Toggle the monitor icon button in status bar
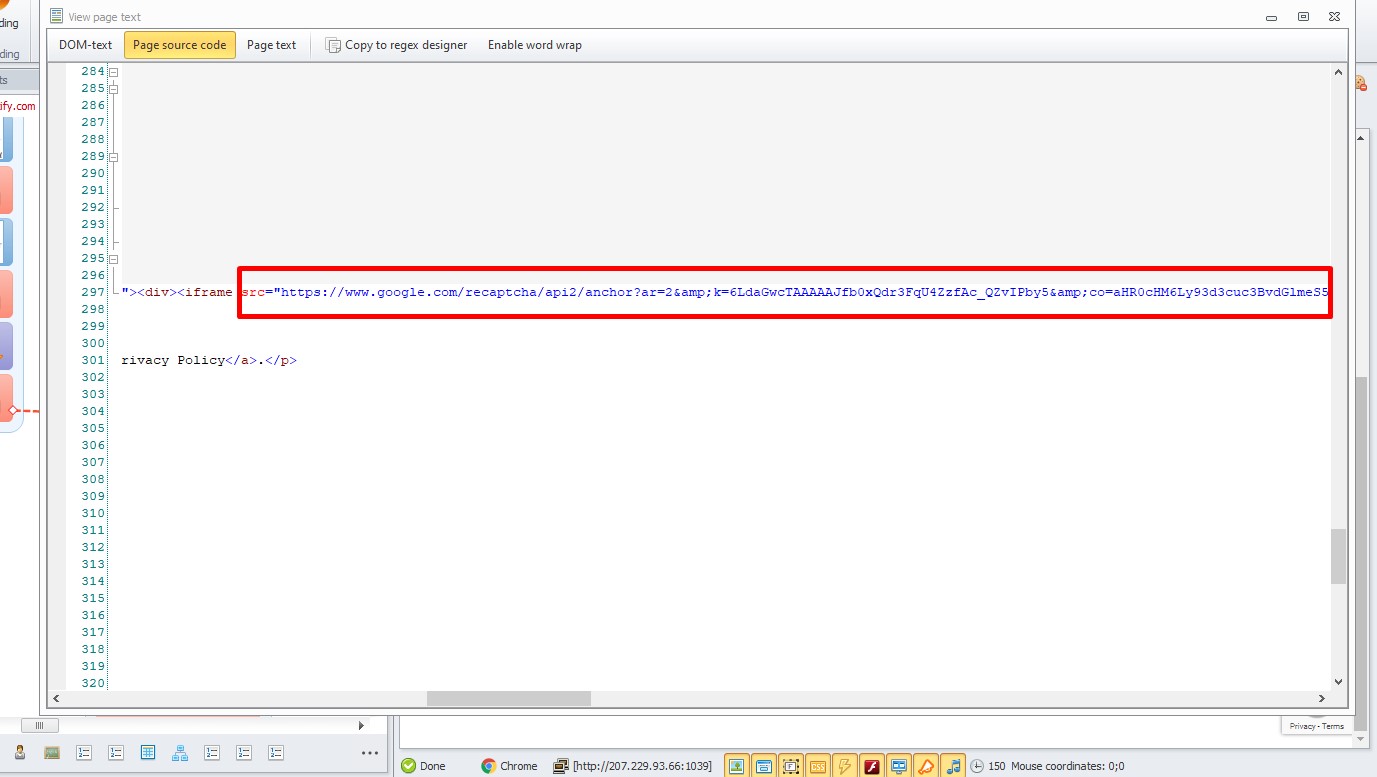 899,766
